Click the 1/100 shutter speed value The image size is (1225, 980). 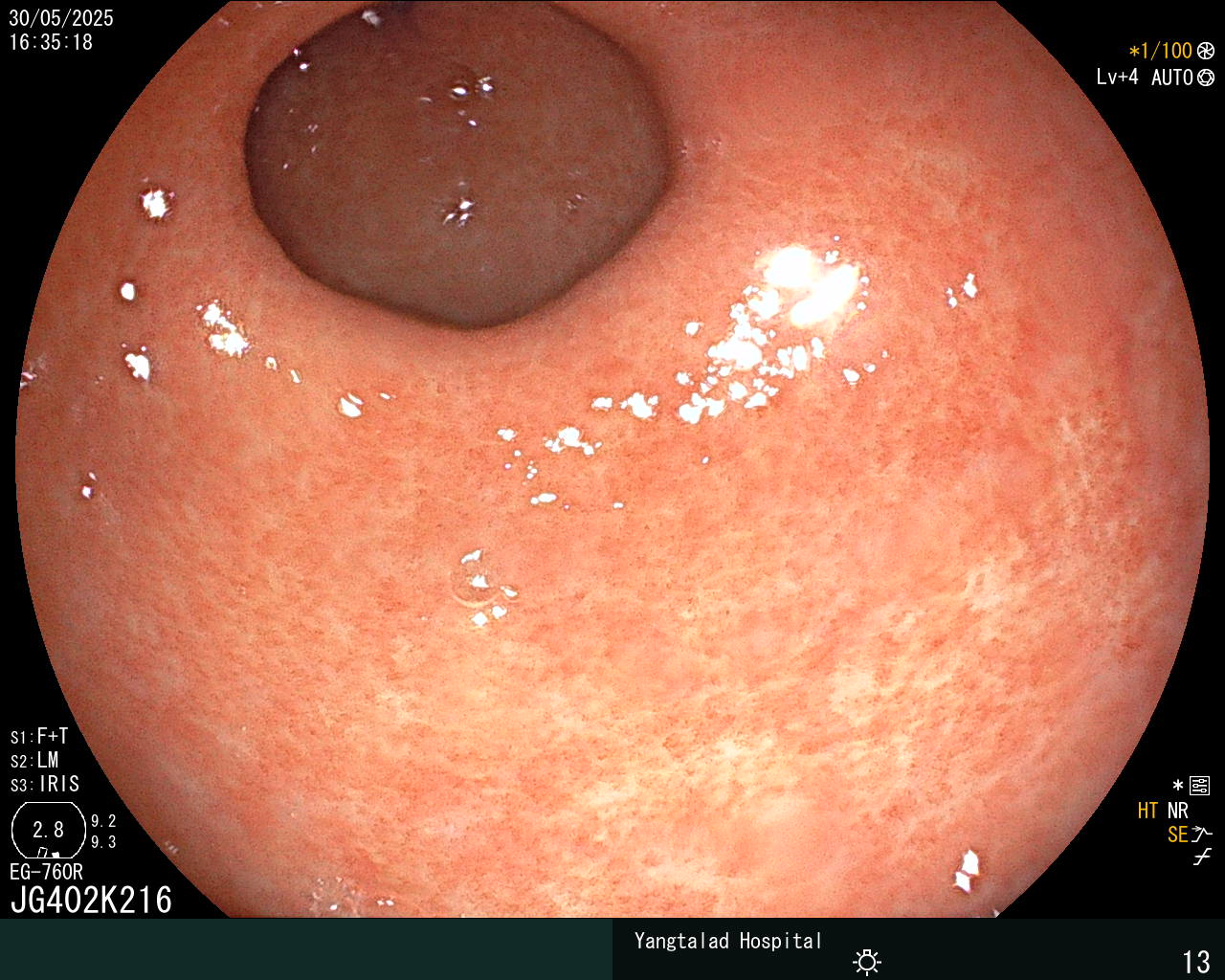(1166, 51)
